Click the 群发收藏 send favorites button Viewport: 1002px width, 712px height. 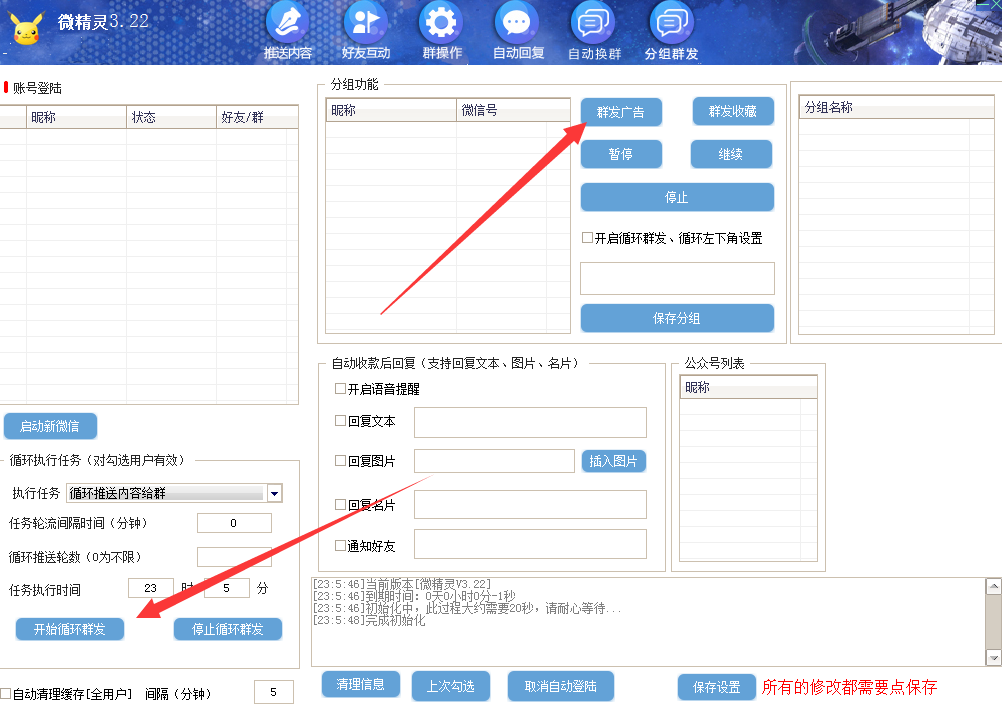(731, 111)
